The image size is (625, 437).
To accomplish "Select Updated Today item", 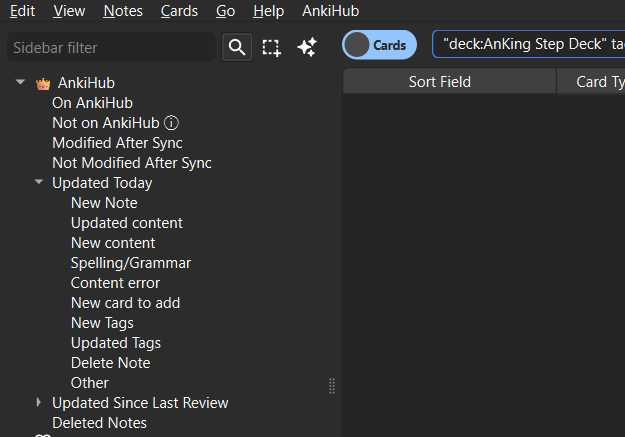I will pos(102,183).
